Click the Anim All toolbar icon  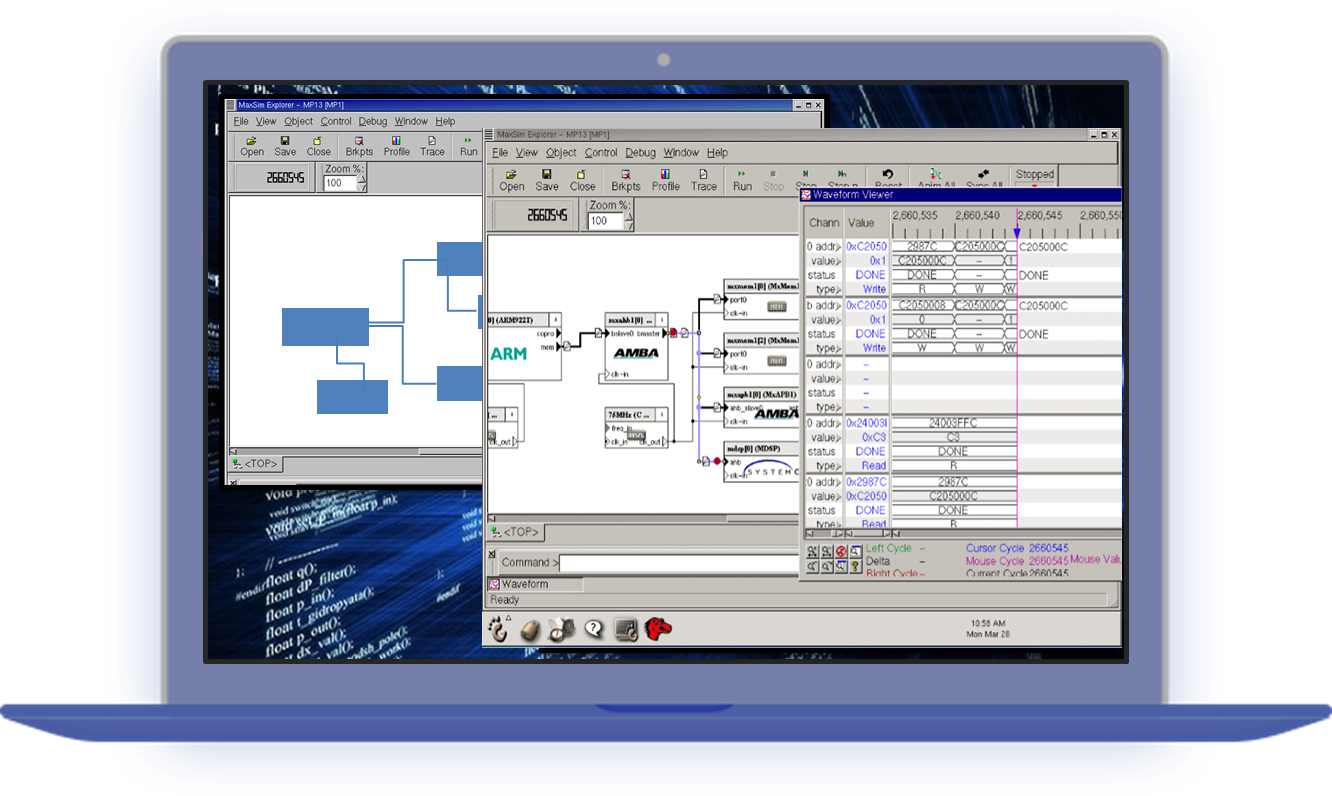(x=936, y=178)
